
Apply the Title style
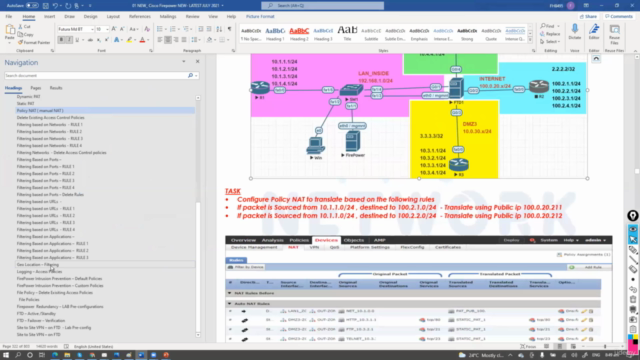click(347, 34)
